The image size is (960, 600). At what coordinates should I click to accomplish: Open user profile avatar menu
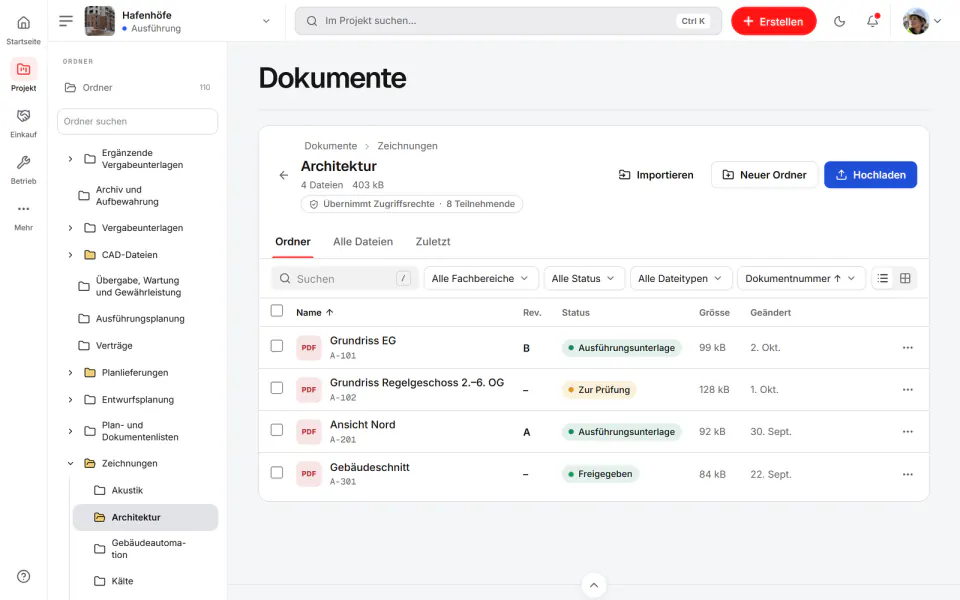point(922,21)
